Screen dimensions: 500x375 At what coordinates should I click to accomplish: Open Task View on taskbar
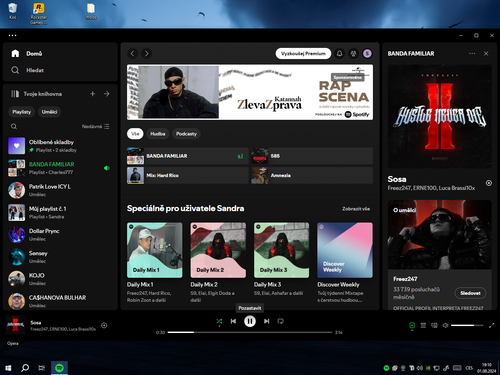pos(42,368)
